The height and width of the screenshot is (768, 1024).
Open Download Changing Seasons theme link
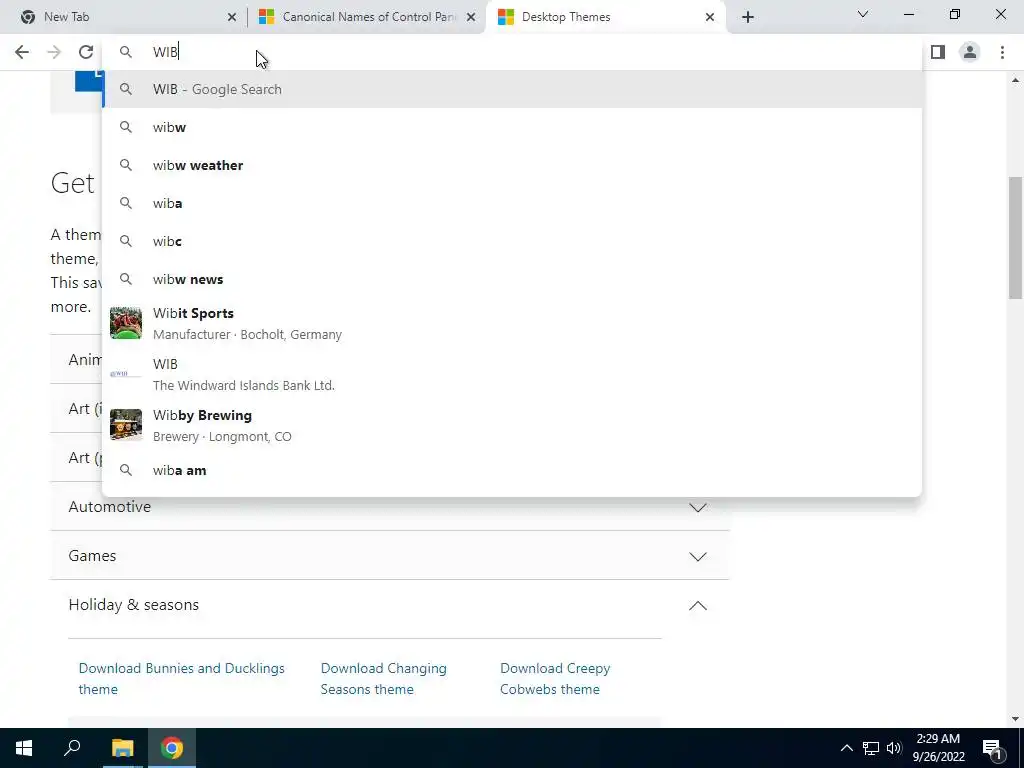[x=383, y=679]
